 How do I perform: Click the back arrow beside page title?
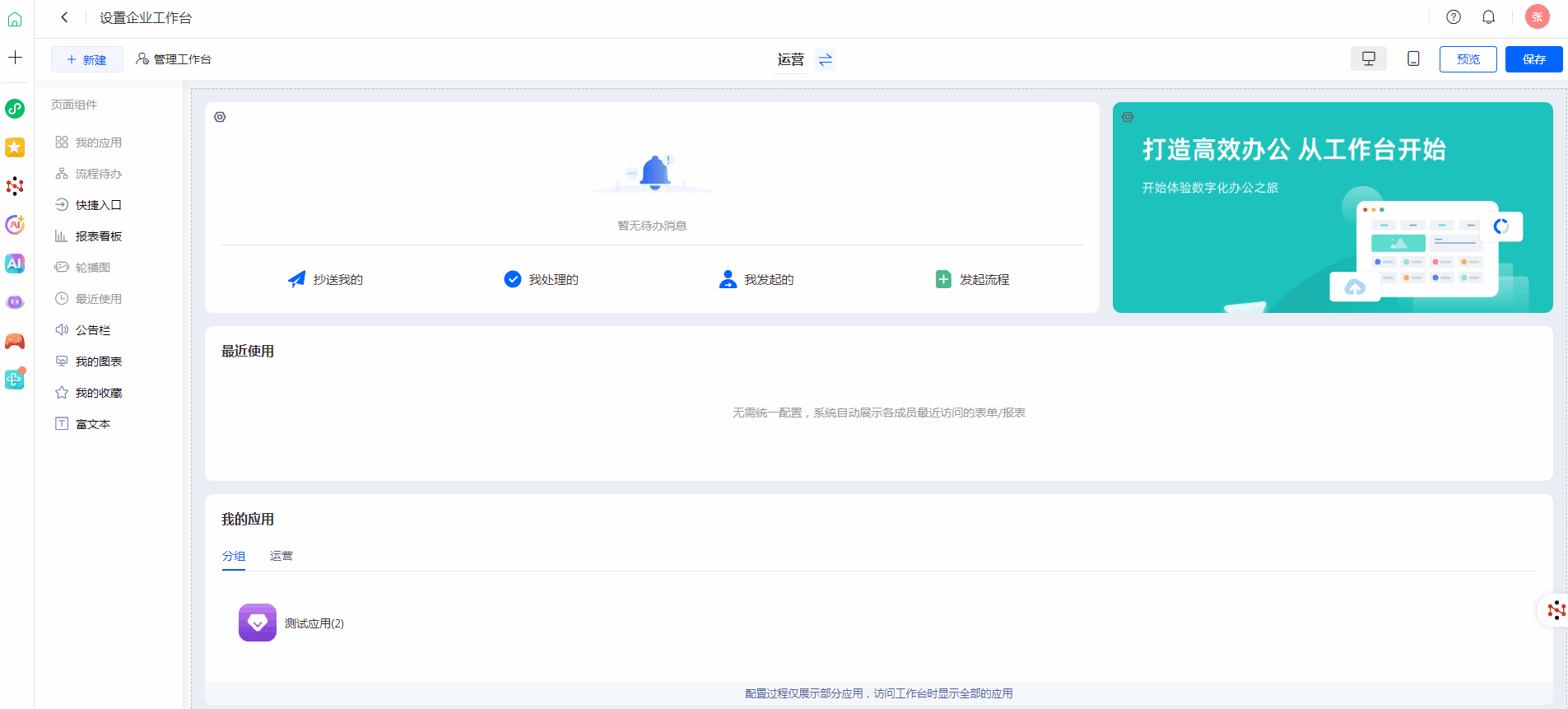tap(64, 17)
